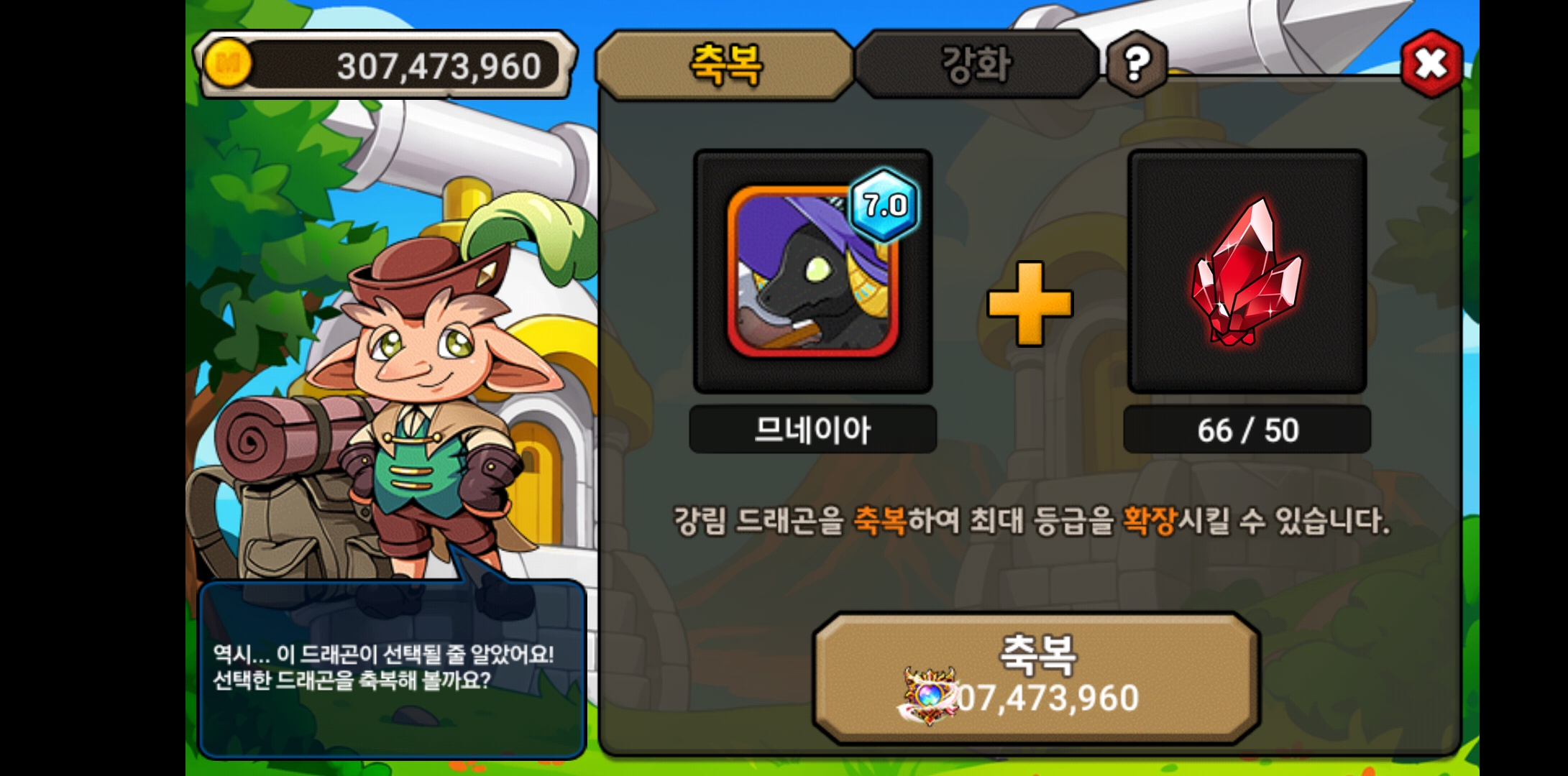The image size is (1568, 776).
Task: Select the 므네이아 dragon portrait
Action: point(813,272)
